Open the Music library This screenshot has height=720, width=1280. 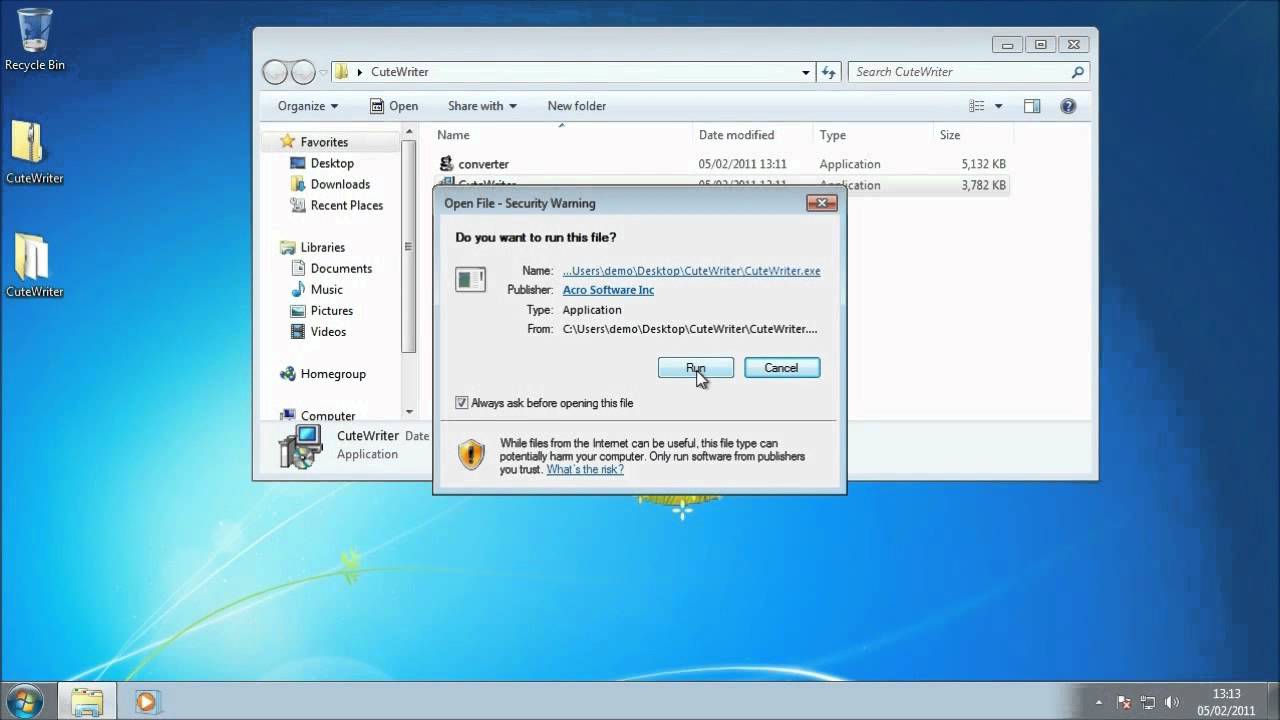point(327,289)
